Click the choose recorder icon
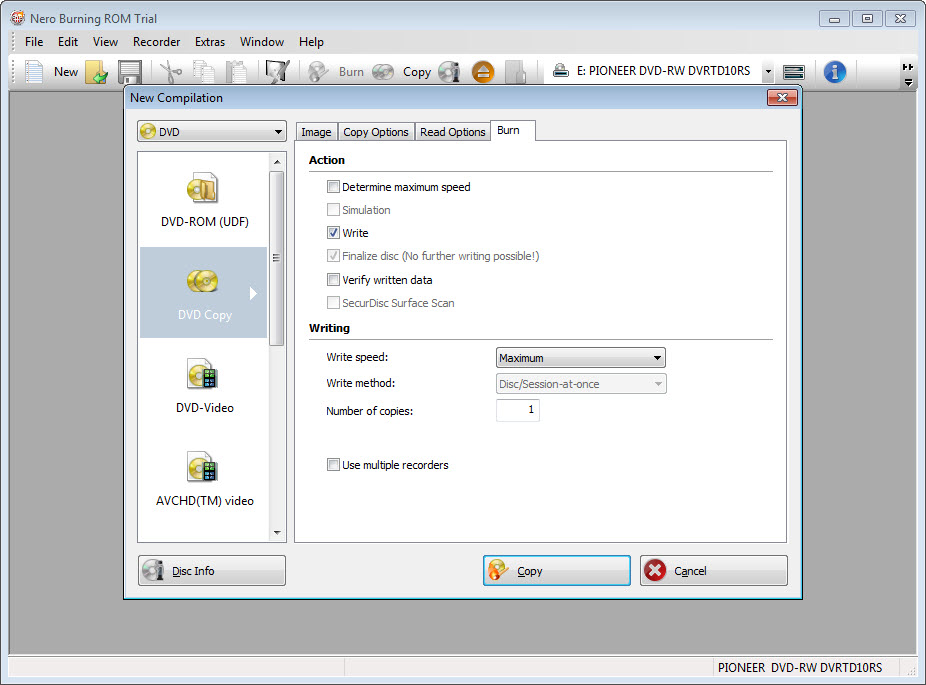The height and width of the screenshot is (685, 926). click(793, 72)
